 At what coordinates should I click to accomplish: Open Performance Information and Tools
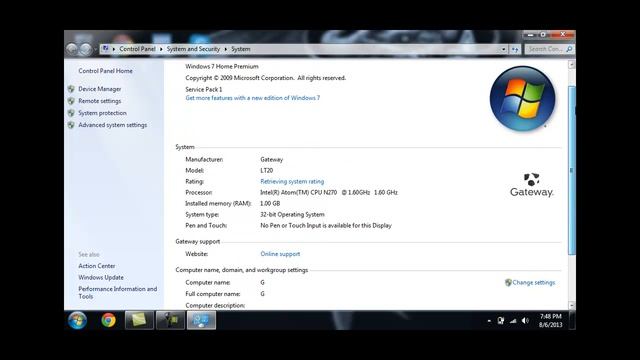(x=118, y=293)
